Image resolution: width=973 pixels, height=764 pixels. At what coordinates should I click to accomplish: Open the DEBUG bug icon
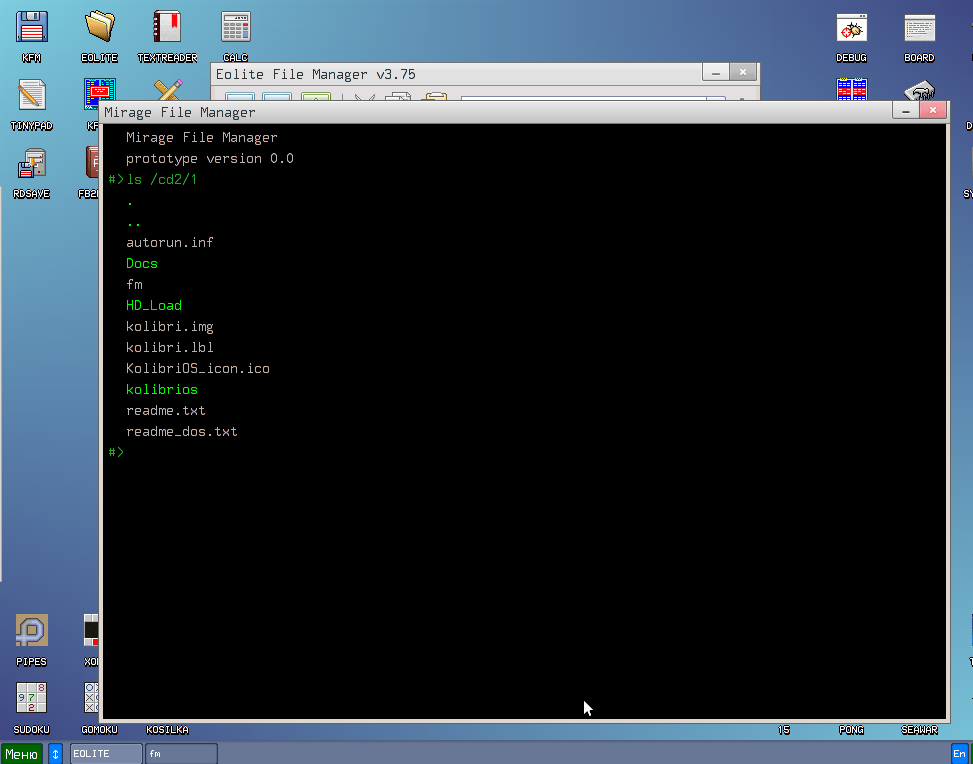click(x=851, y=28)
